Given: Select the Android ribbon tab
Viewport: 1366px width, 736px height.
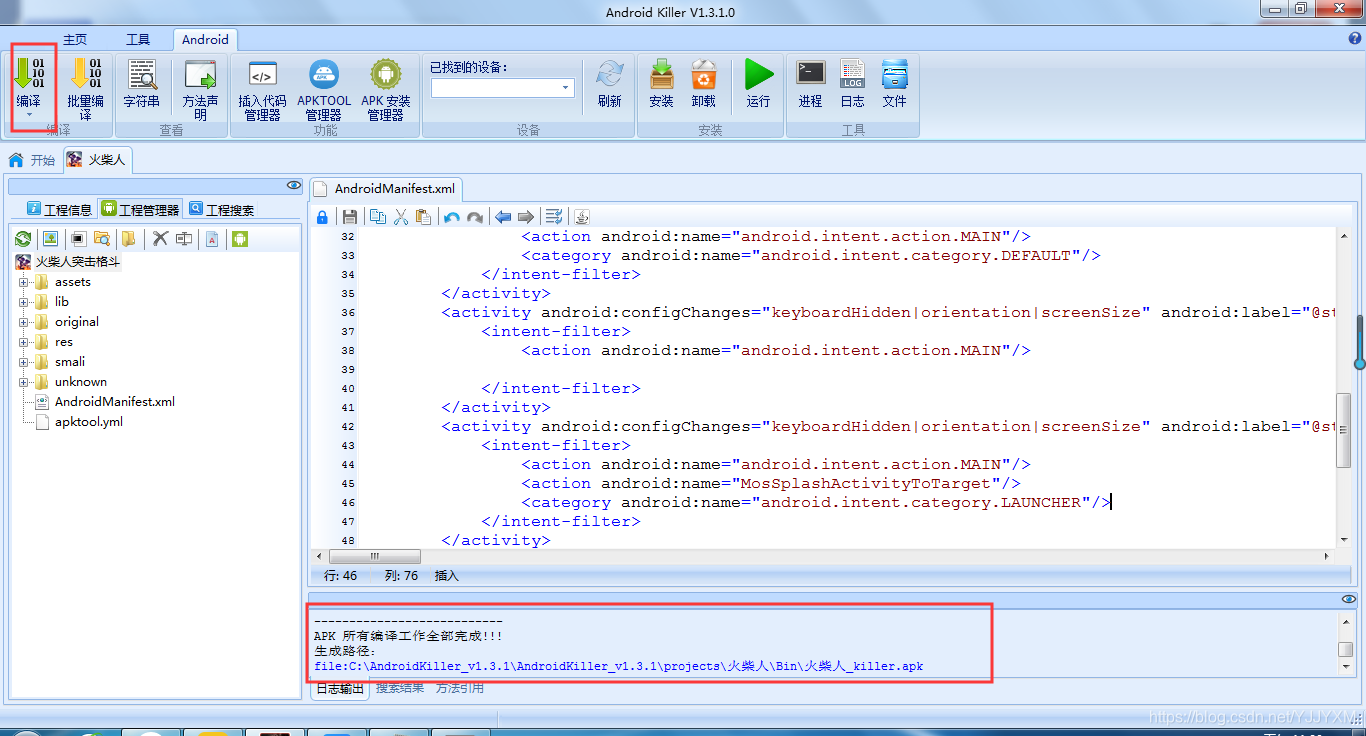Looking at the screenshot, I should [x=205, y=40].
